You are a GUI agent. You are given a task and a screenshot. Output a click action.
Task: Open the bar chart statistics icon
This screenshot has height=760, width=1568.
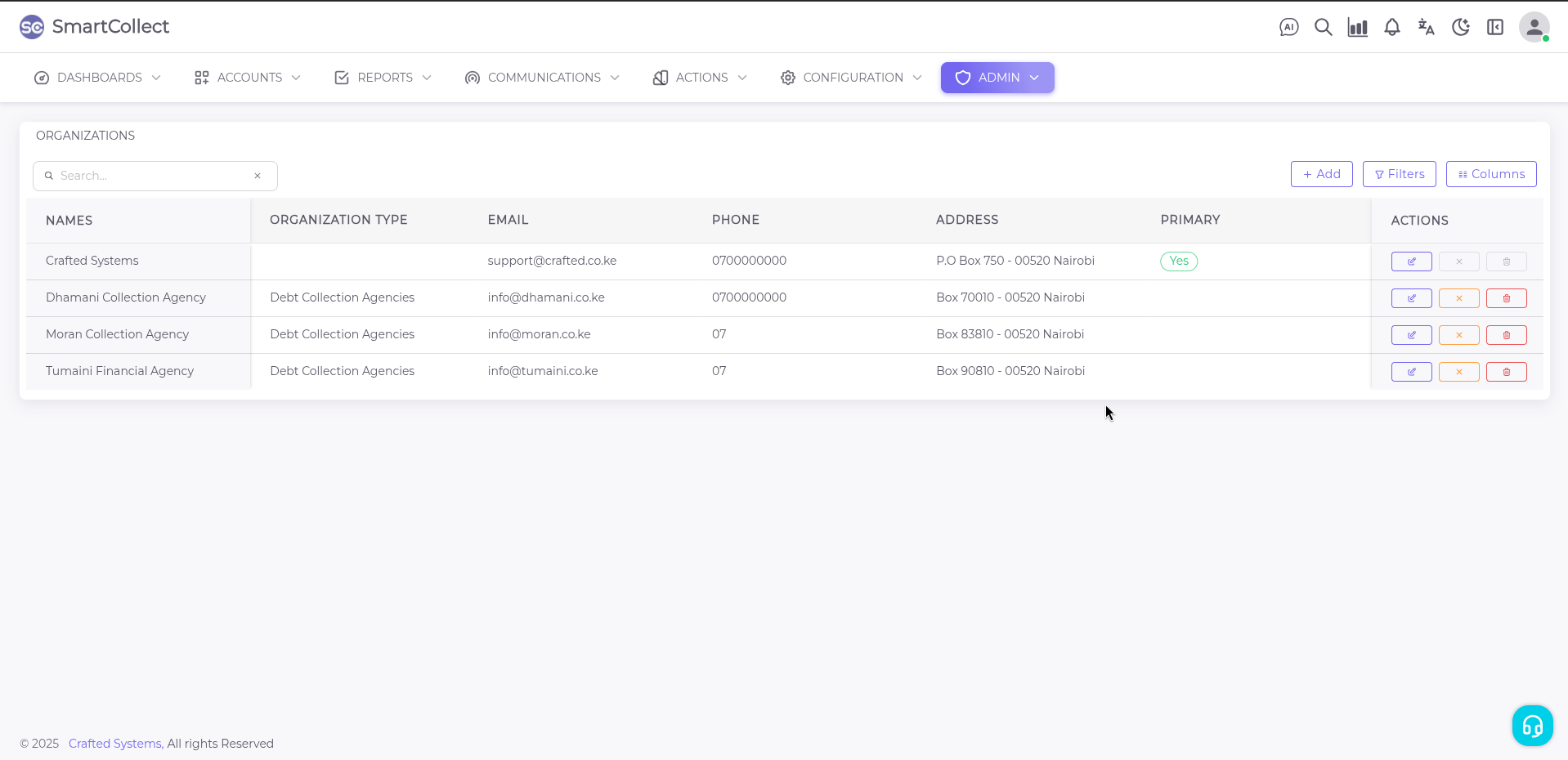coord(1357,27)
